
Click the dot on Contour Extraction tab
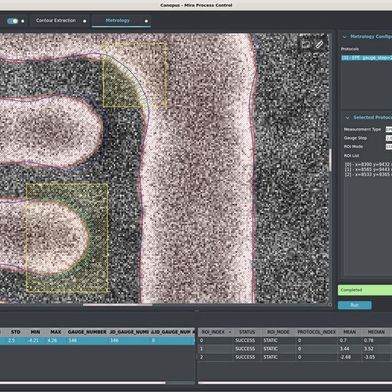84,21
